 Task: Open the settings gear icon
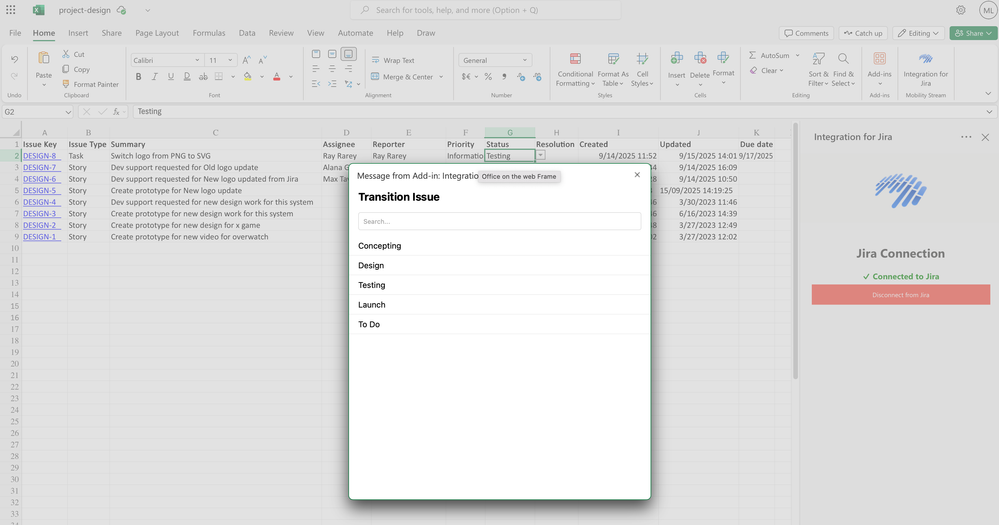click(x=961, y=10)
